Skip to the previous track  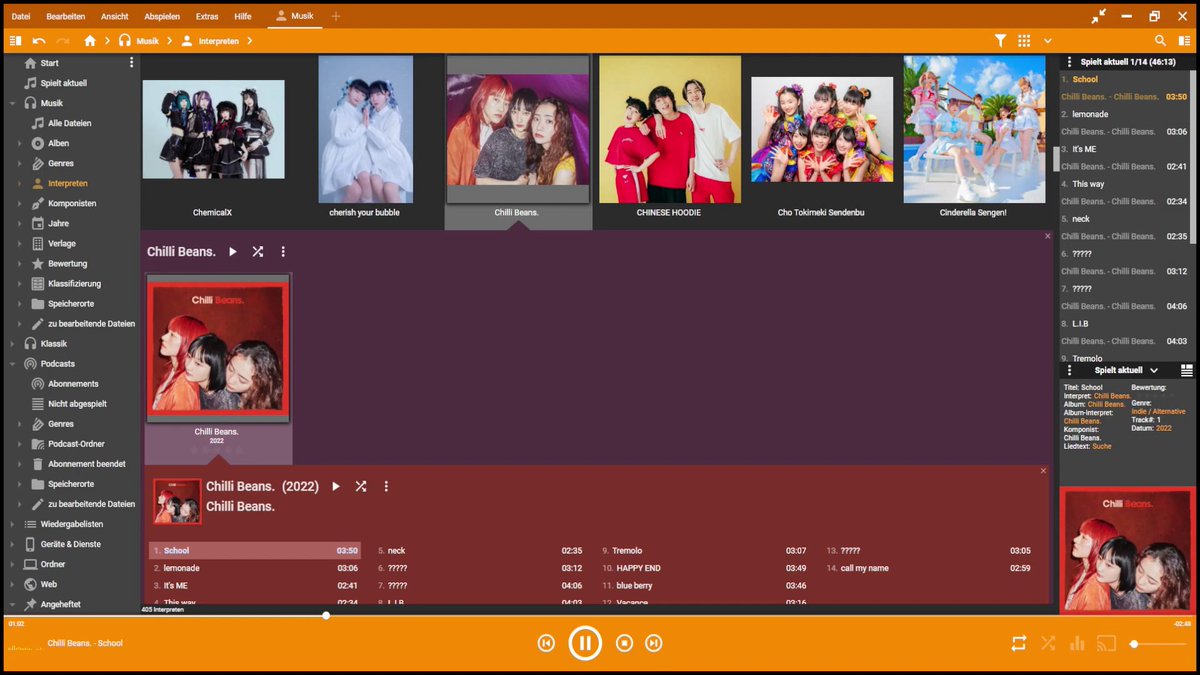(x=546, y=643)
